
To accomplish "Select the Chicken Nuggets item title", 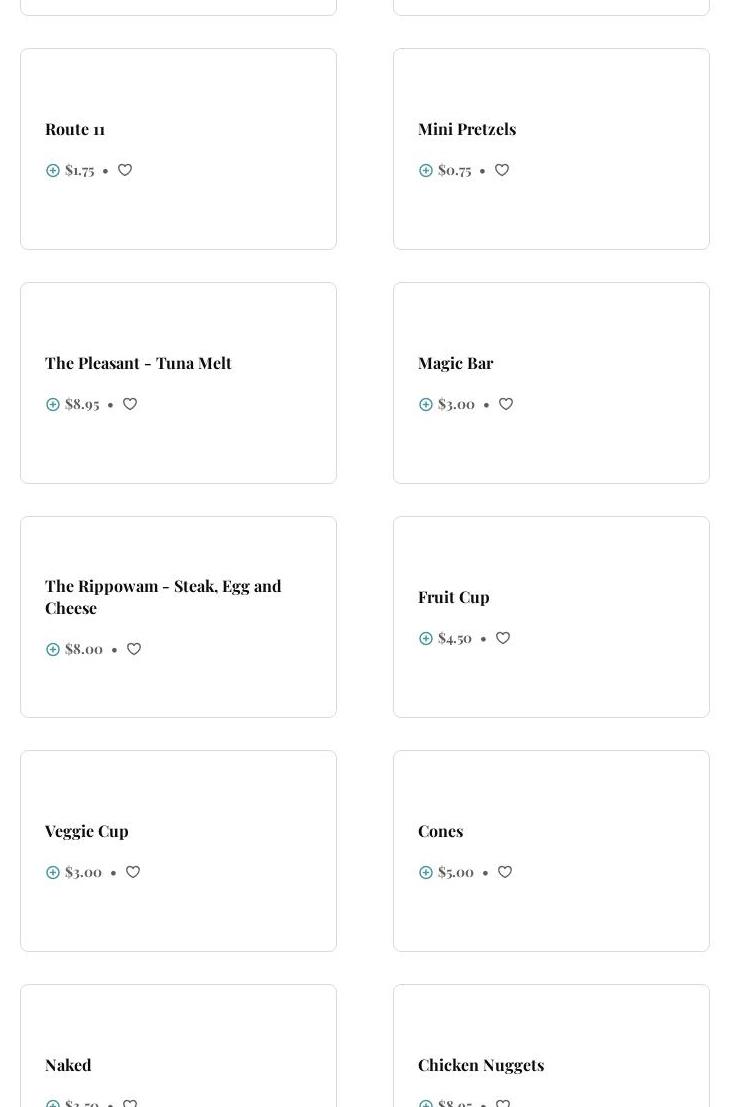I will point(481,1065).
